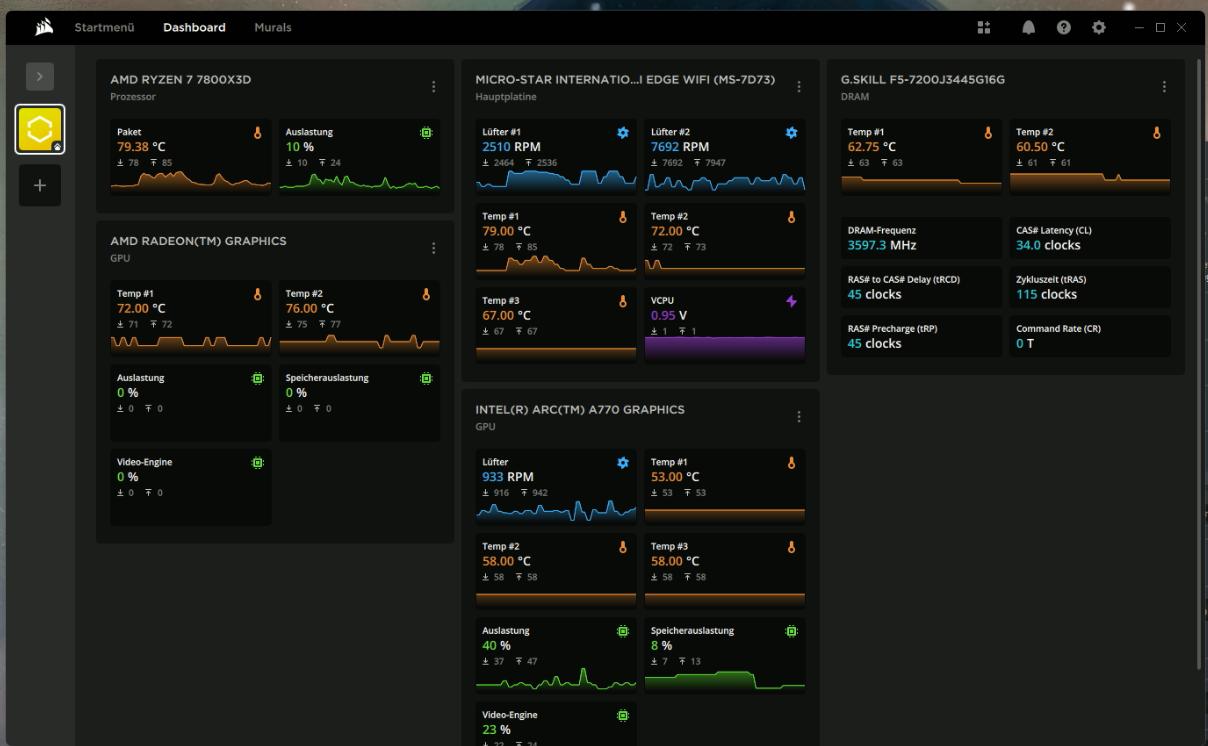Open the settings gear icon
The image size is (1208, 746).
(x=1099, y=28)
